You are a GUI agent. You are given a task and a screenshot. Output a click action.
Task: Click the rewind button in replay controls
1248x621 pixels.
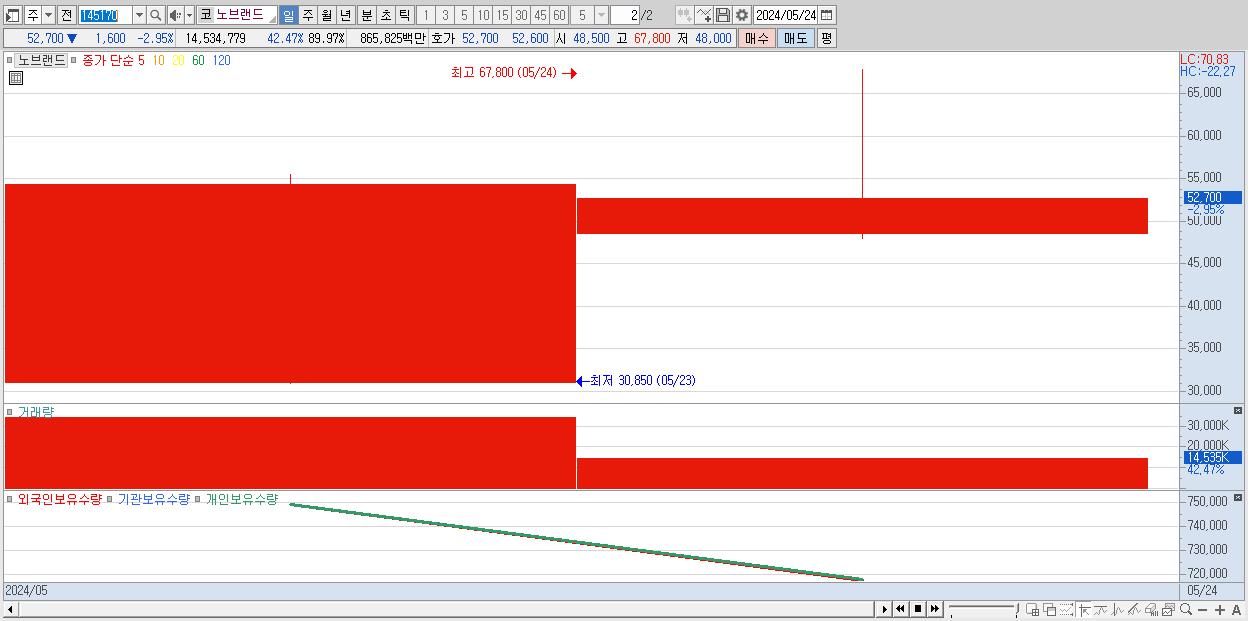901,609
